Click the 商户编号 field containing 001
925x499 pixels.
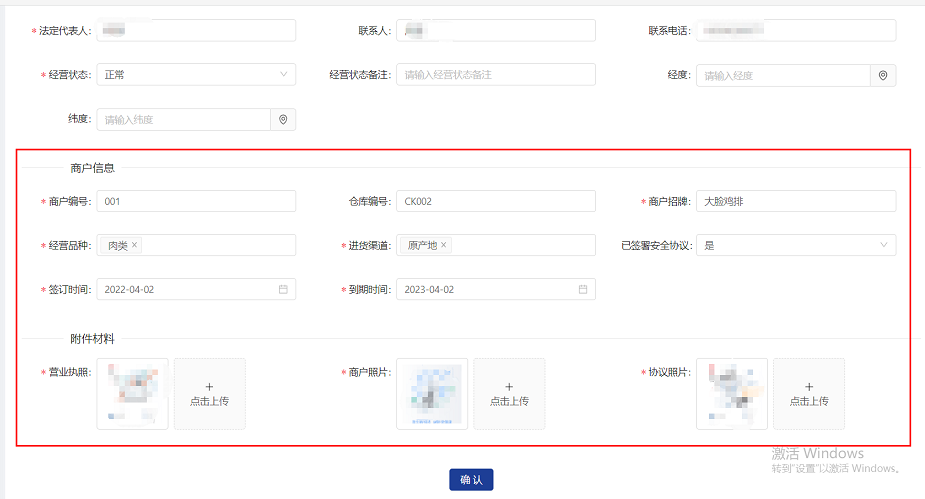pyautogui.click(x=196, y=201)
